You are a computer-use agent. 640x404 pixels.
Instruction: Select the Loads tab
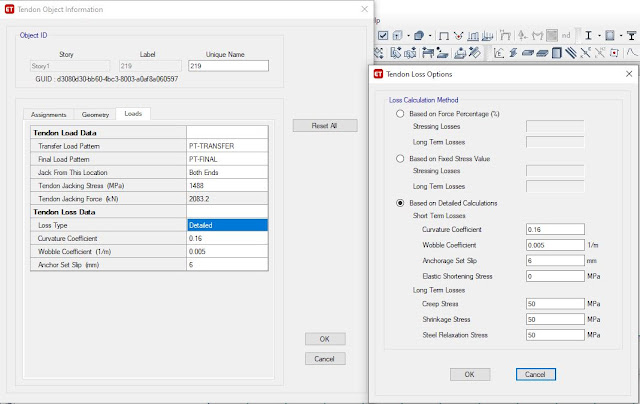[133, 113]
